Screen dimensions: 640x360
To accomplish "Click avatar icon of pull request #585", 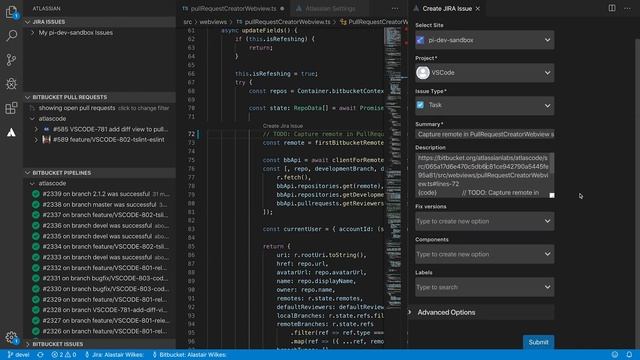I will tap(46, 129).
